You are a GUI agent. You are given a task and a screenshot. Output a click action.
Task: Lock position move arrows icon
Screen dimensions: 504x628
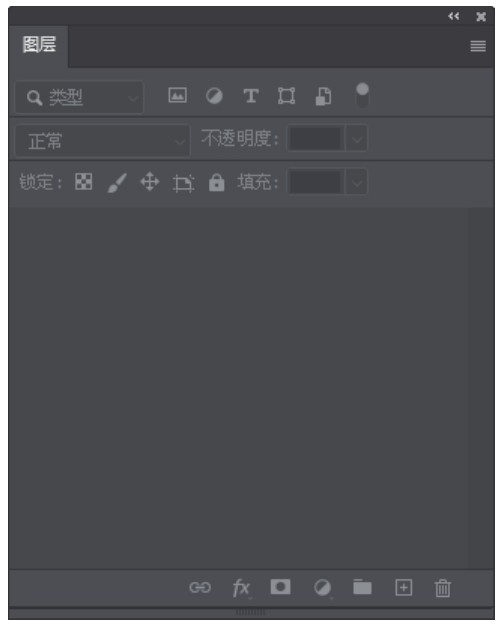click(150, 182)
